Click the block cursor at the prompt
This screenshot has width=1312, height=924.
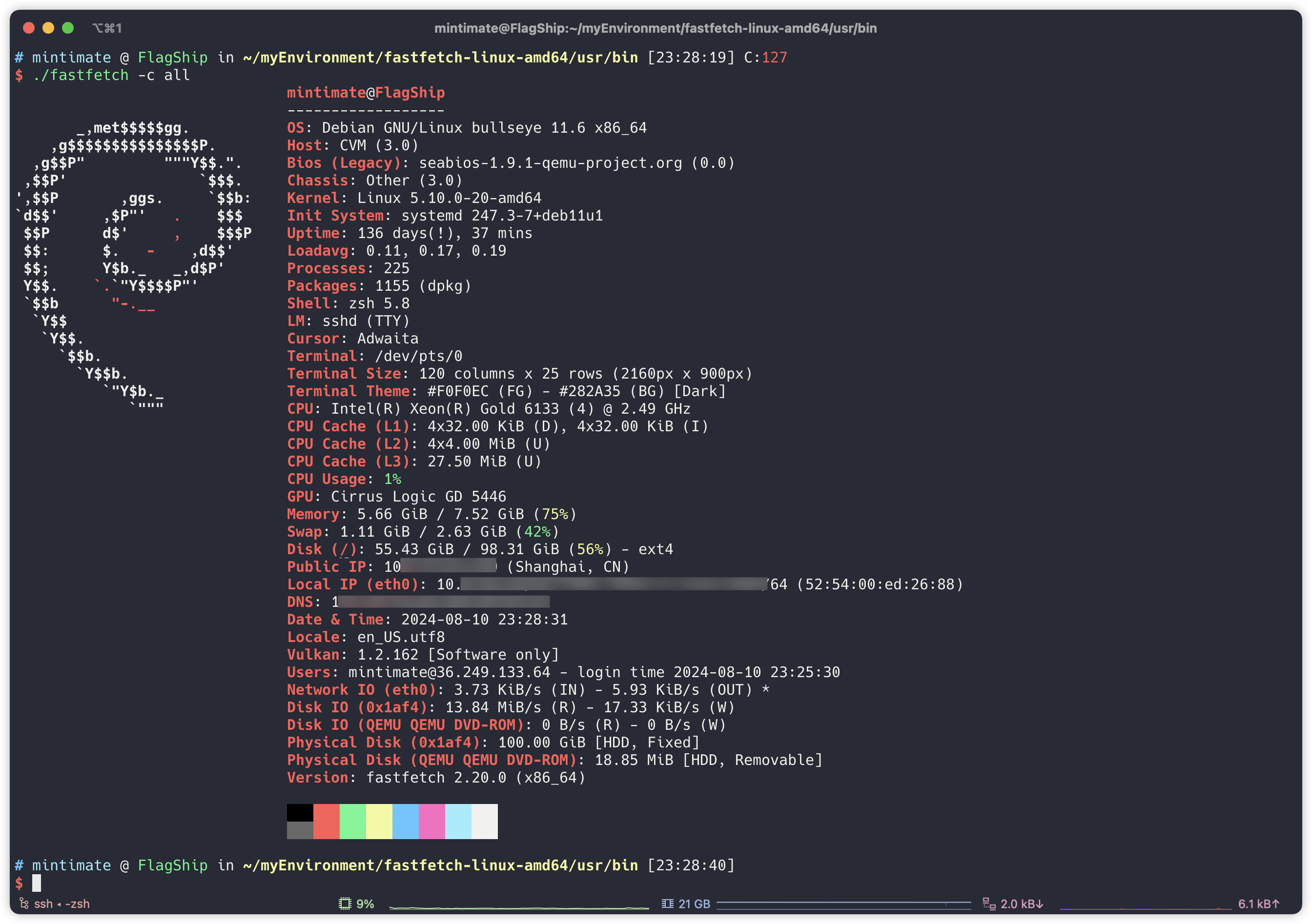coord(37,883)
